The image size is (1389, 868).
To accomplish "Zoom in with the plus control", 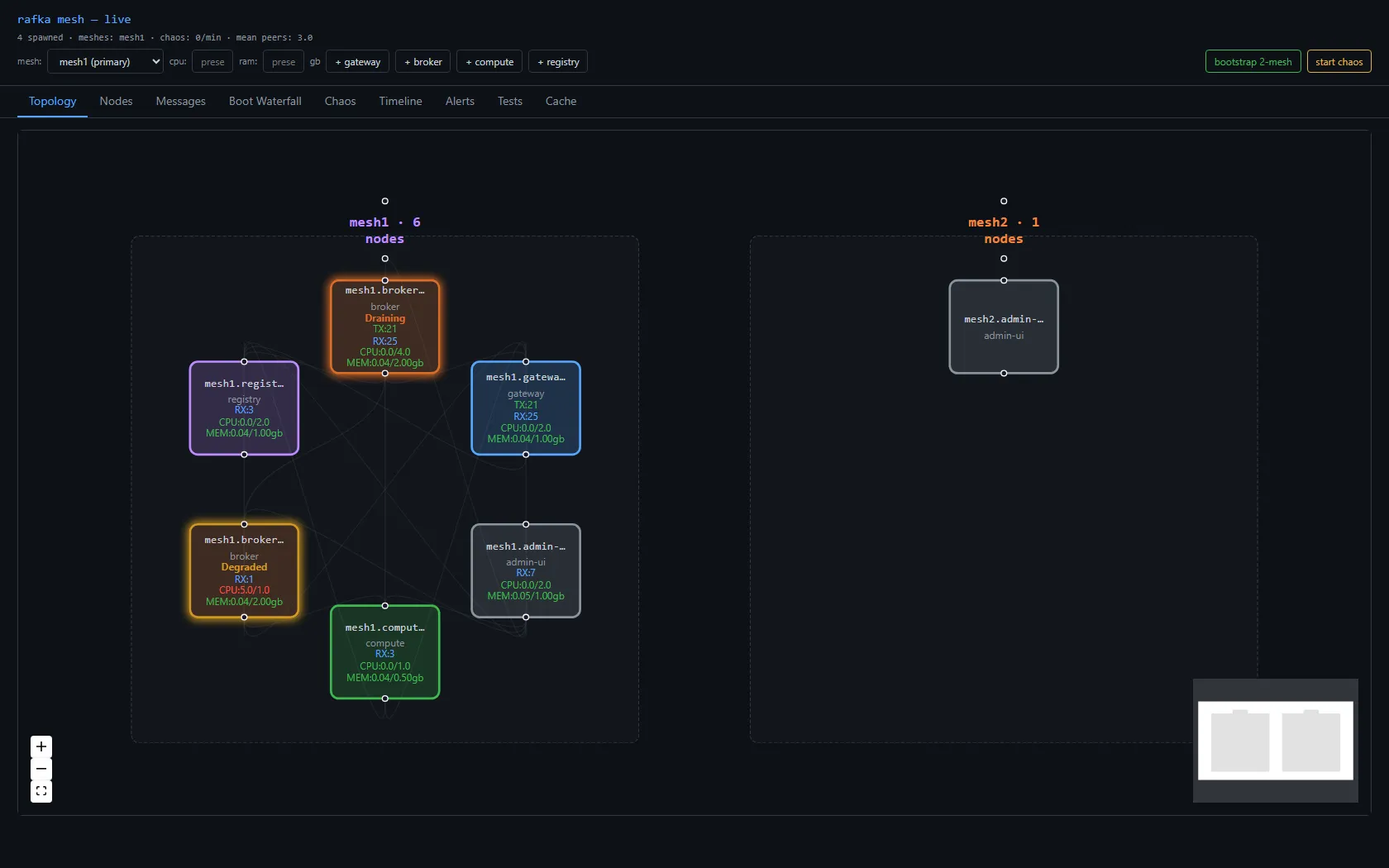I will coord(41,746).
